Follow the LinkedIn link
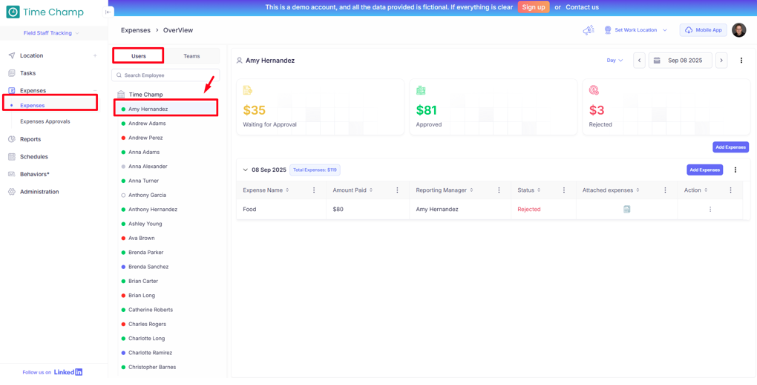 68,372
